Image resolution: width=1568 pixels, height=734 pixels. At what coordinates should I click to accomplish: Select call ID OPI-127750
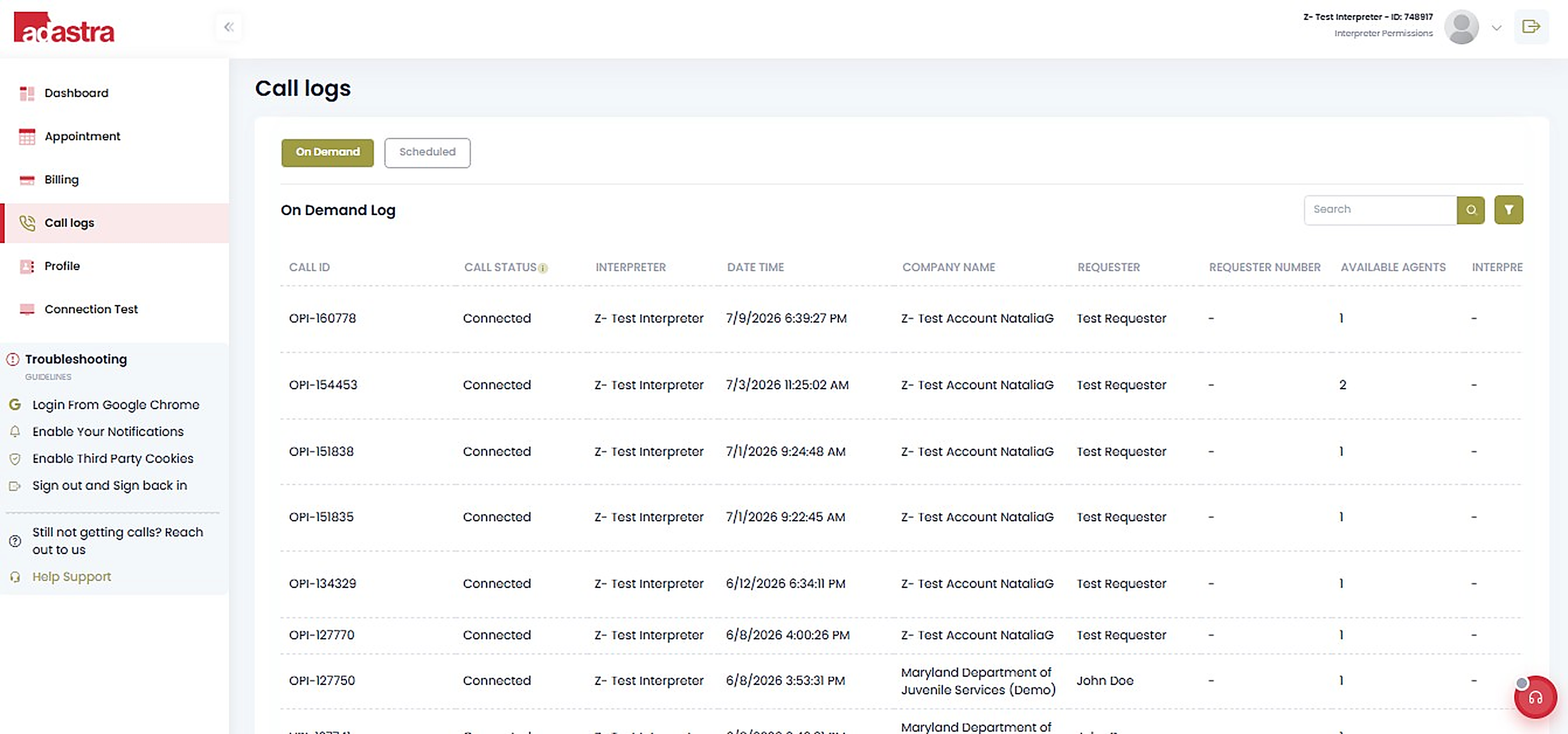click(322, 680)
